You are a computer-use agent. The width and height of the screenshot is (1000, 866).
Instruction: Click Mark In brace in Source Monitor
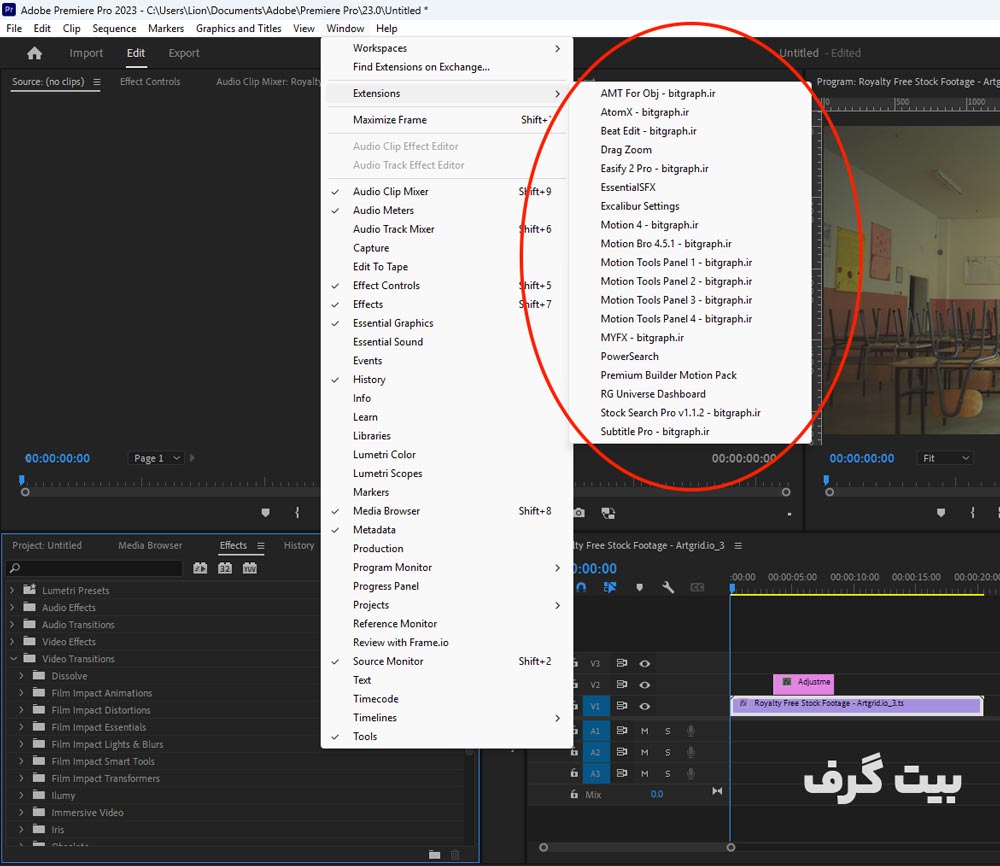(297, 512)
